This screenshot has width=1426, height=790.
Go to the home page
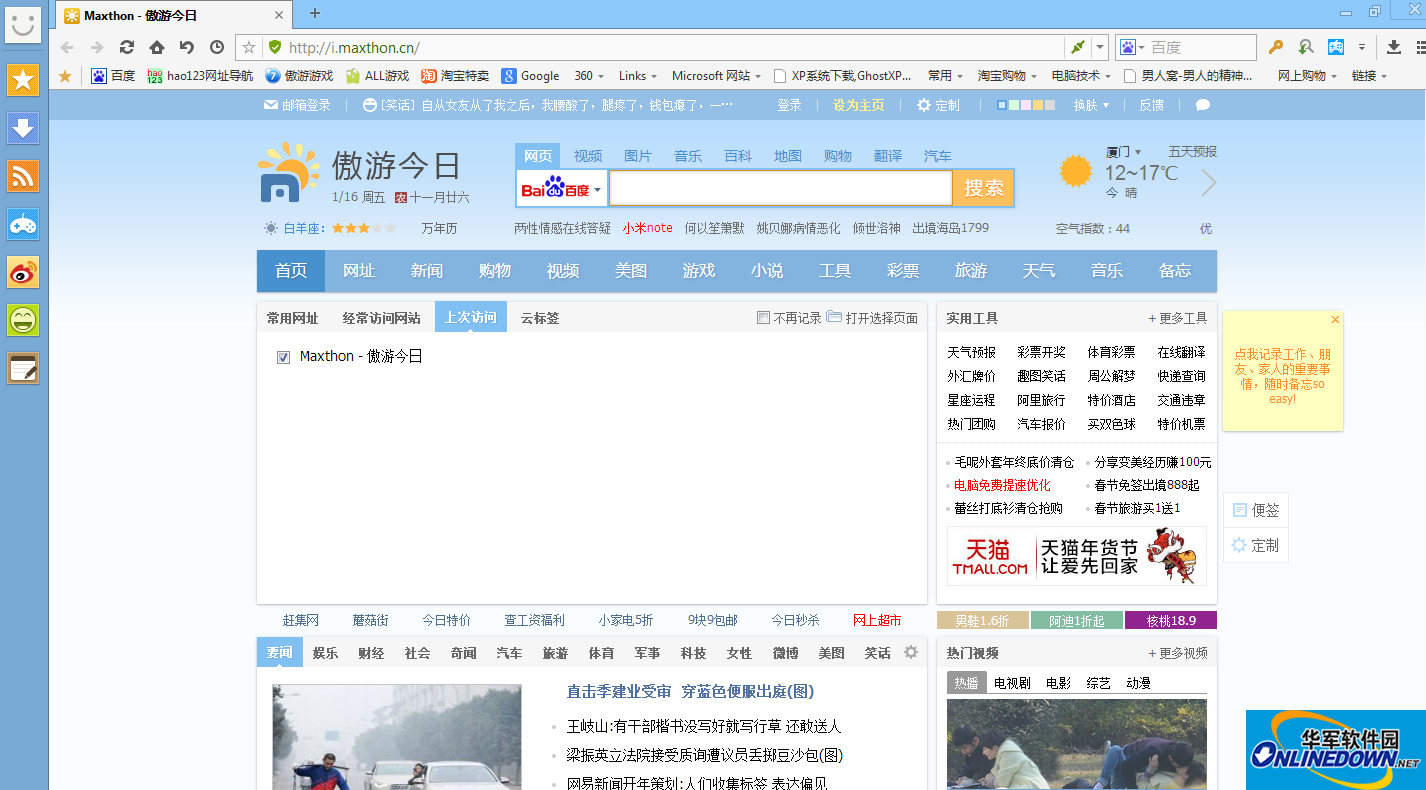[157, 47]
